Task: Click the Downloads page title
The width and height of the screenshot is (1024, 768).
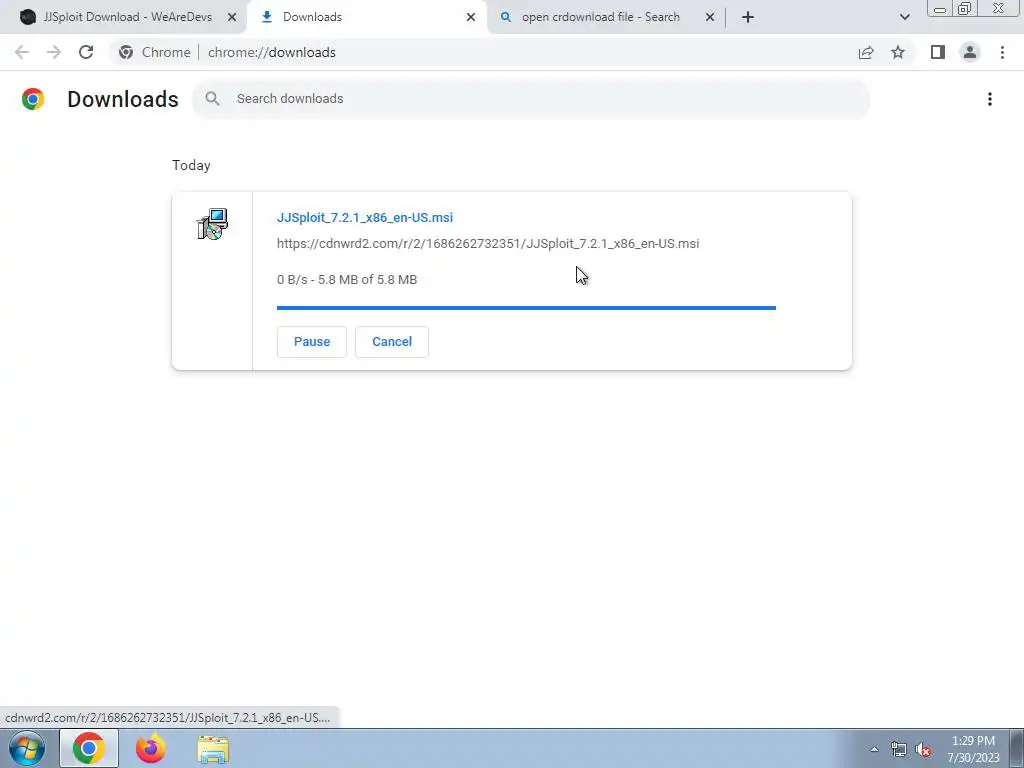Action: 123,99
